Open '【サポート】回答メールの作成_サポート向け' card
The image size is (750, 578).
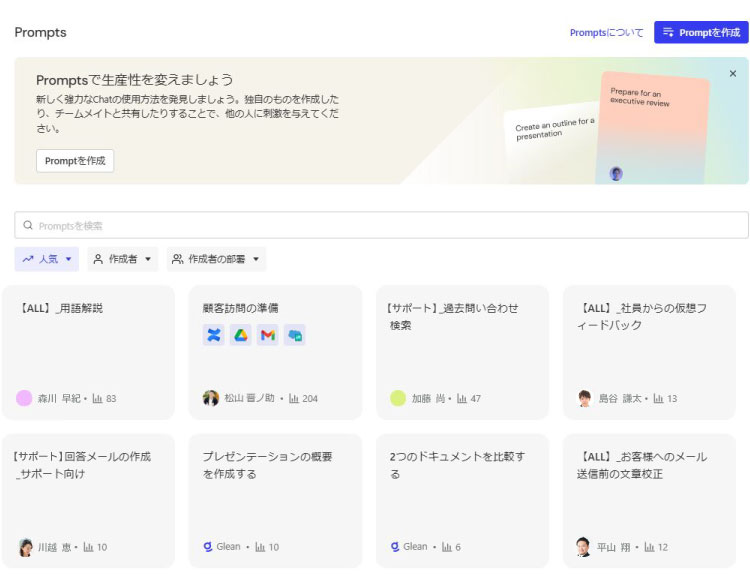(88, 500)
